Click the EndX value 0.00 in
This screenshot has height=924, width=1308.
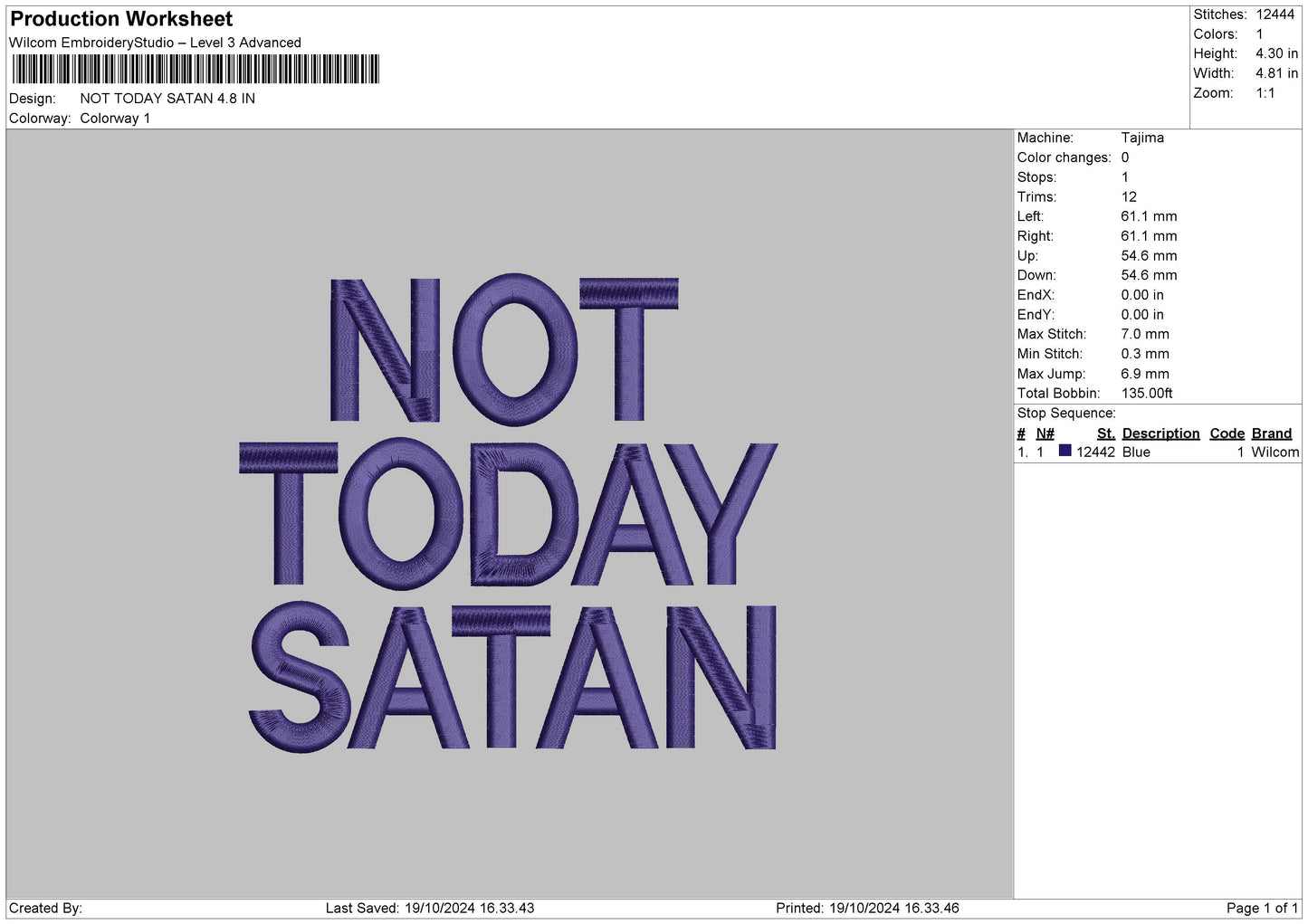pyautogui.click(x=1142, y=295)
